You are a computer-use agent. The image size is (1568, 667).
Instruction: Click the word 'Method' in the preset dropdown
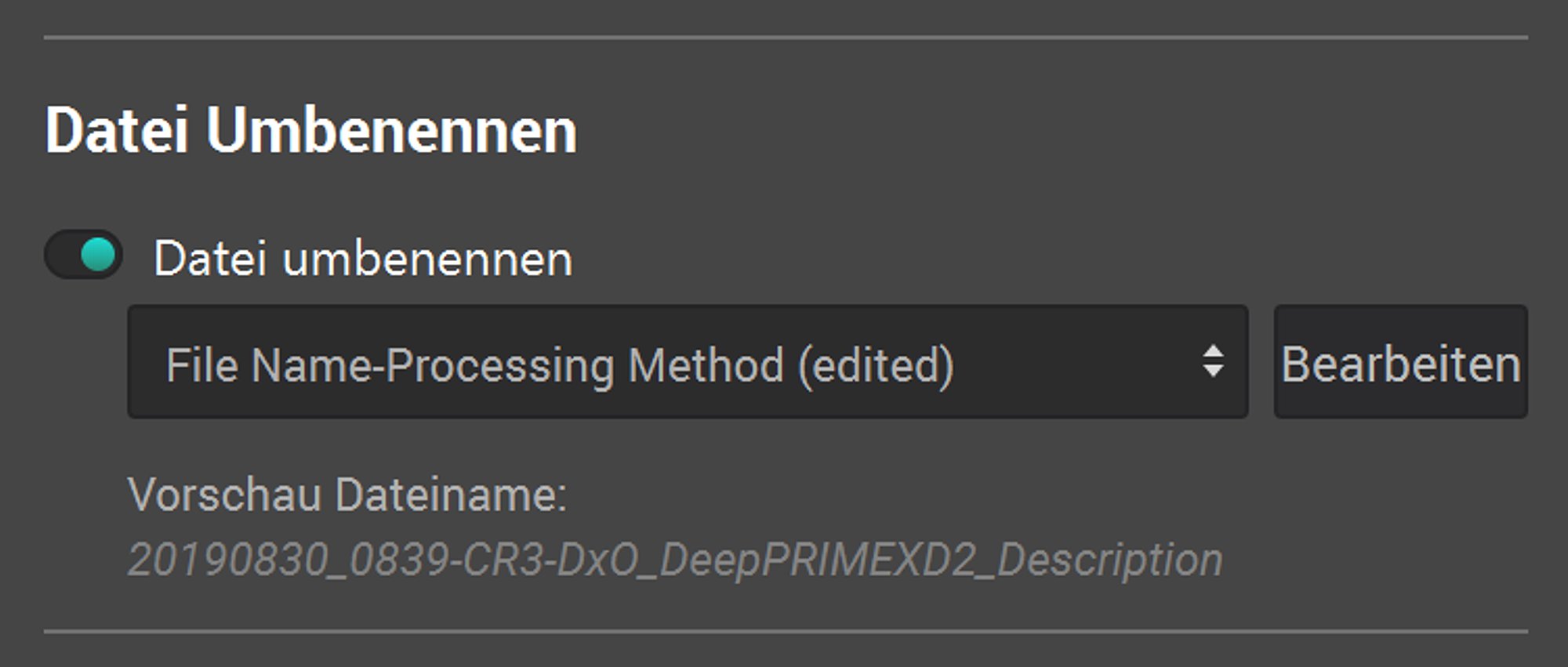706,365
